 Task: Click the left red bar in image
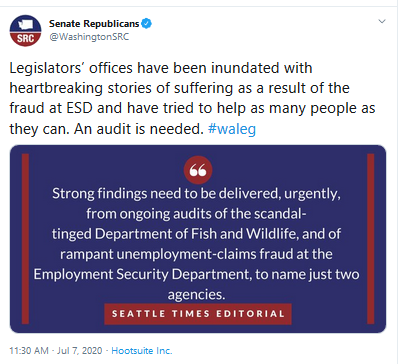coord(25,239)
